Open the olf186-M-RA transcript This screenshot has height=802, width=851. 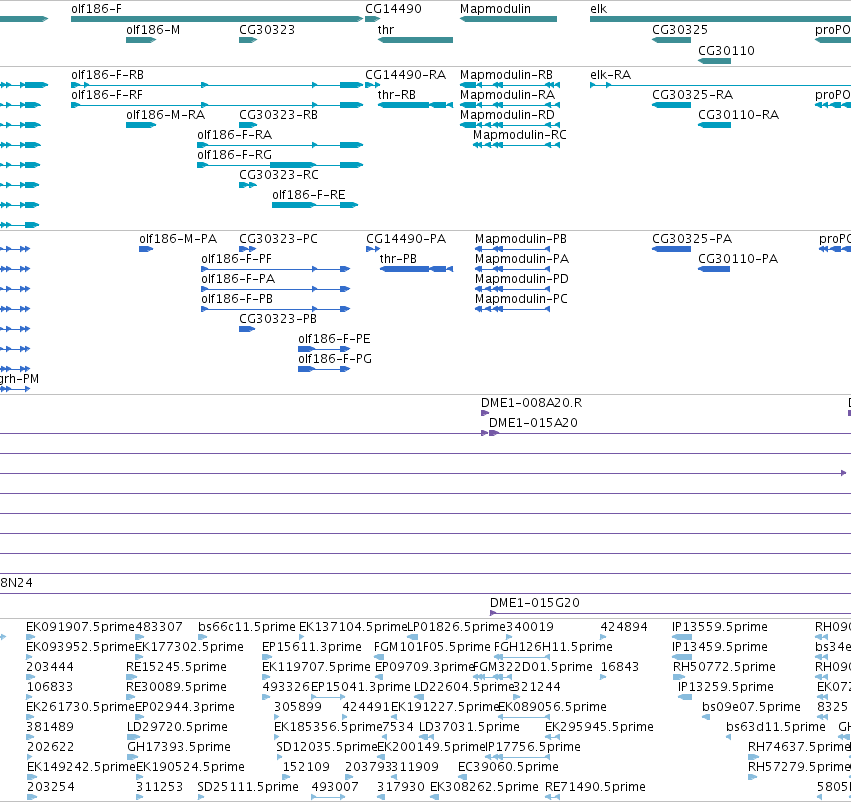[x=141, y=125]
